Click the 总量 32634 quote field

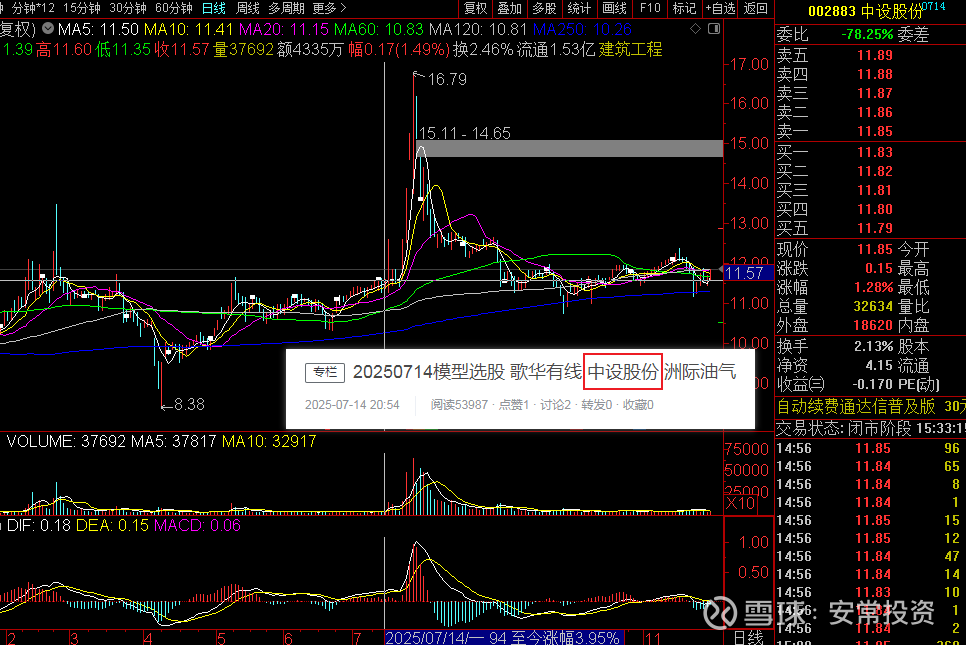[x=835, y=306]
